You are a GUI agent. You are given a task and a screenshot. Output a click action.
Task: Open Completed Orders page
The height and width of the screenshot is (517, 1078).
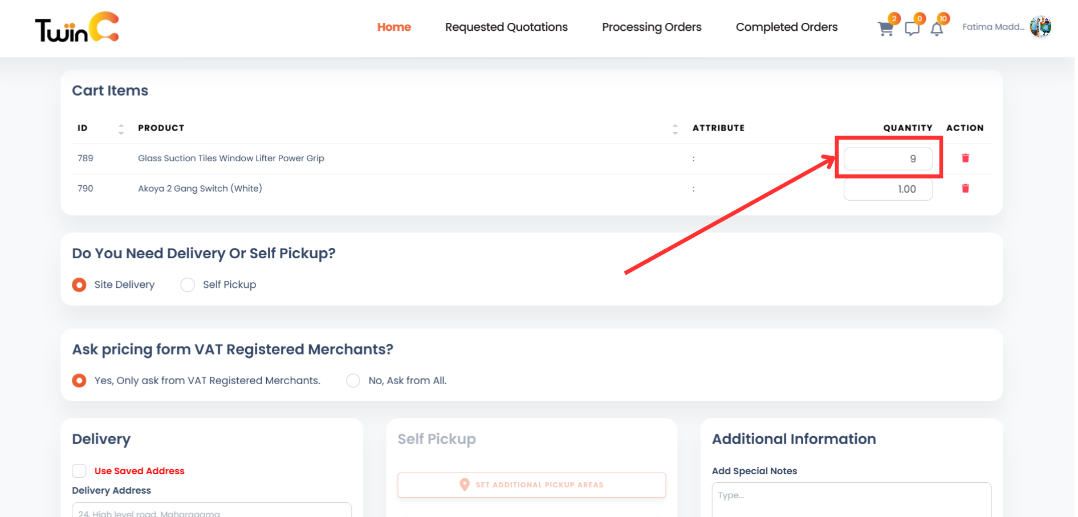point(786,28)
